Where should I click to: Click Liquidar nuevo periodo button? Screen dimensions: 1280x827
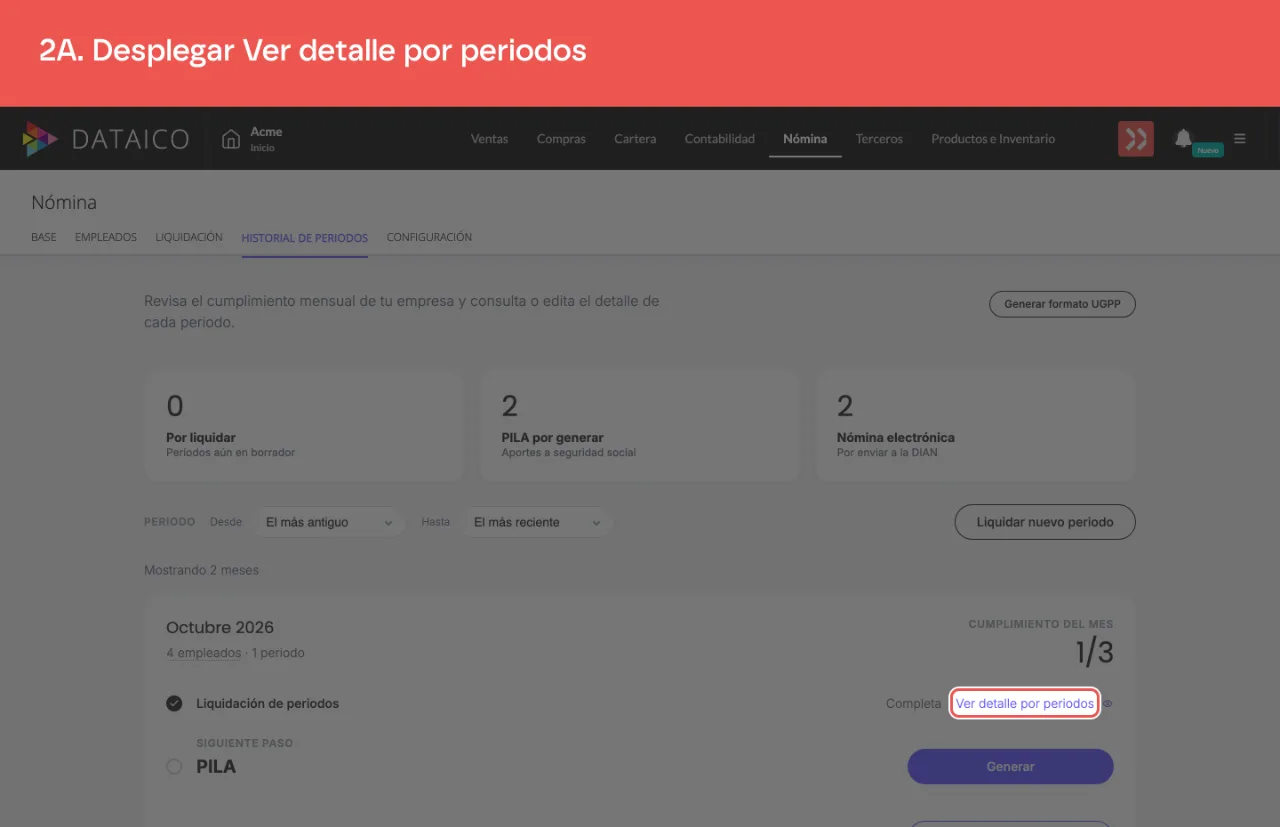[x=1045, y=522]
